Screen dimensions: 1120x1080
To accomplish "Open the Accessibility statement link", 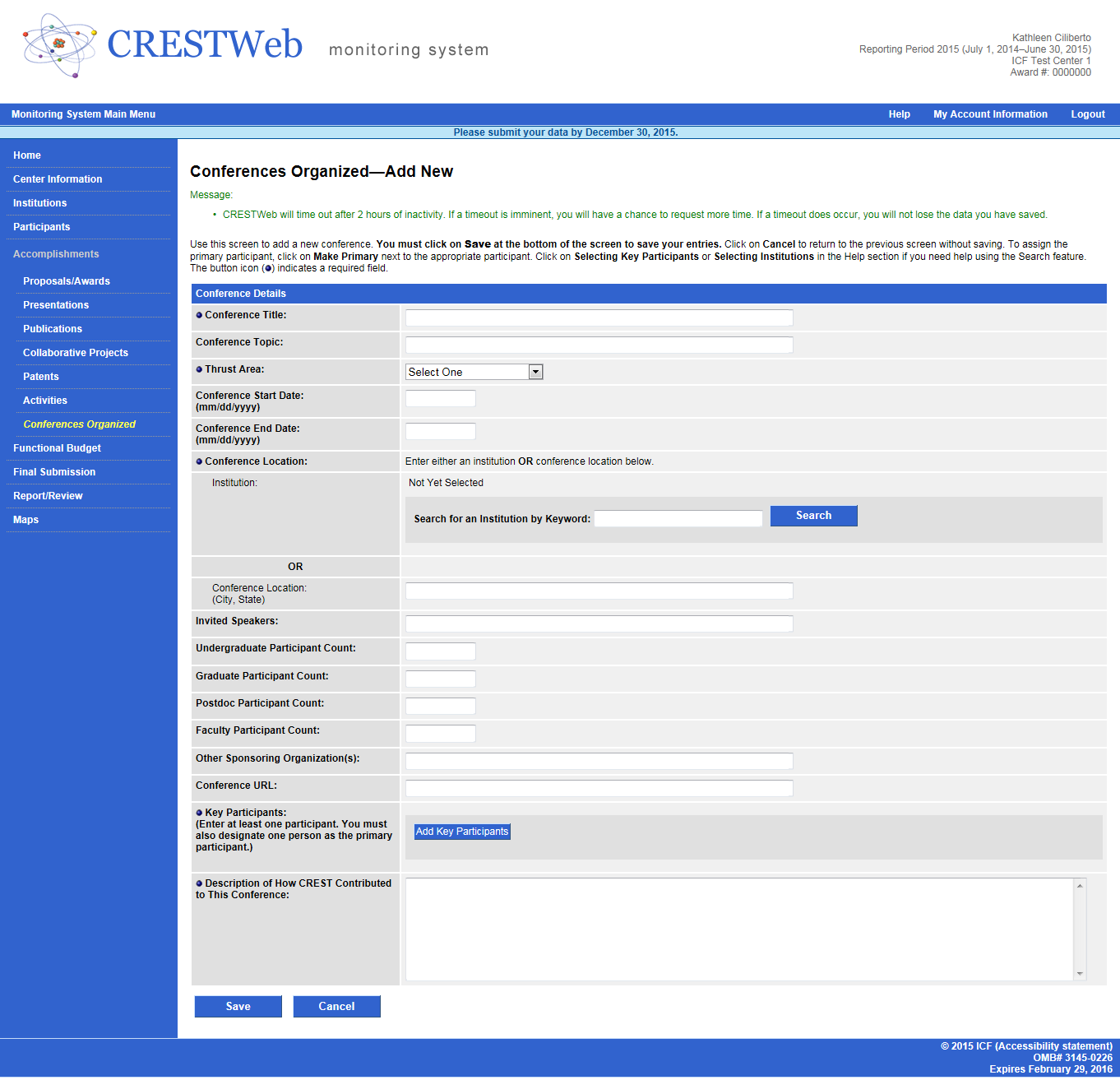I will point(1053,1046).
